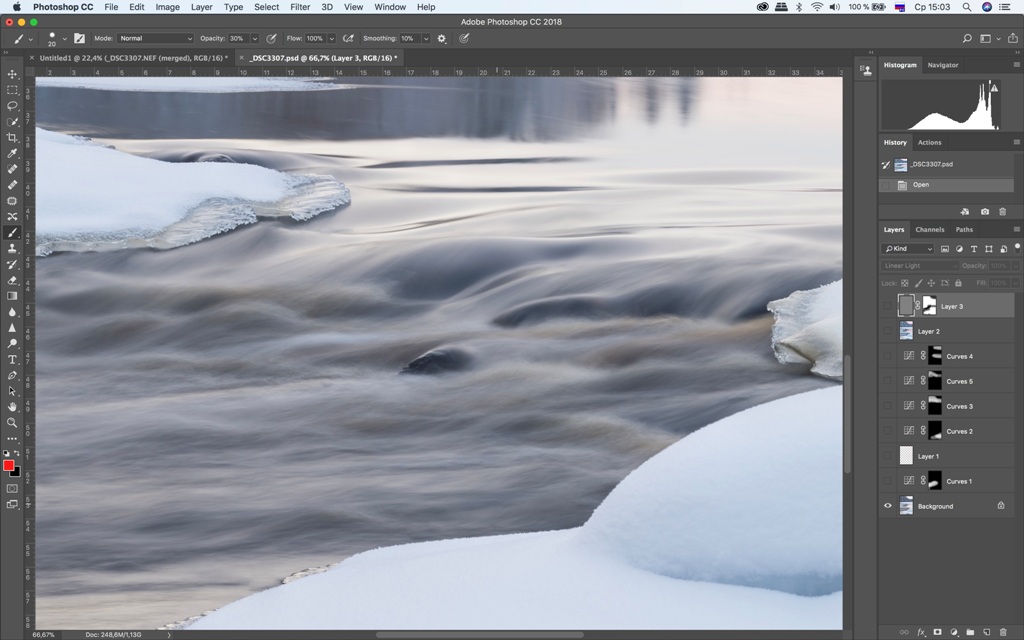Click the delete layer trash icon

1003,632
